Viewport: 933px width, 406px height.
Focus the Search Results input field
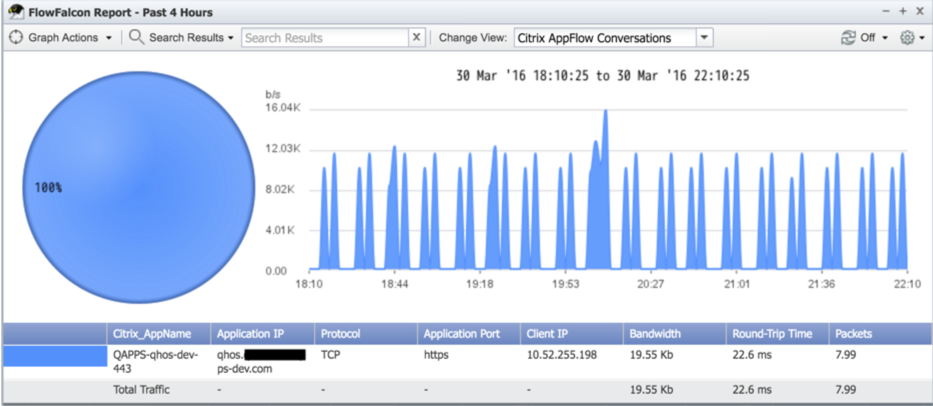[x=325, y=38]
